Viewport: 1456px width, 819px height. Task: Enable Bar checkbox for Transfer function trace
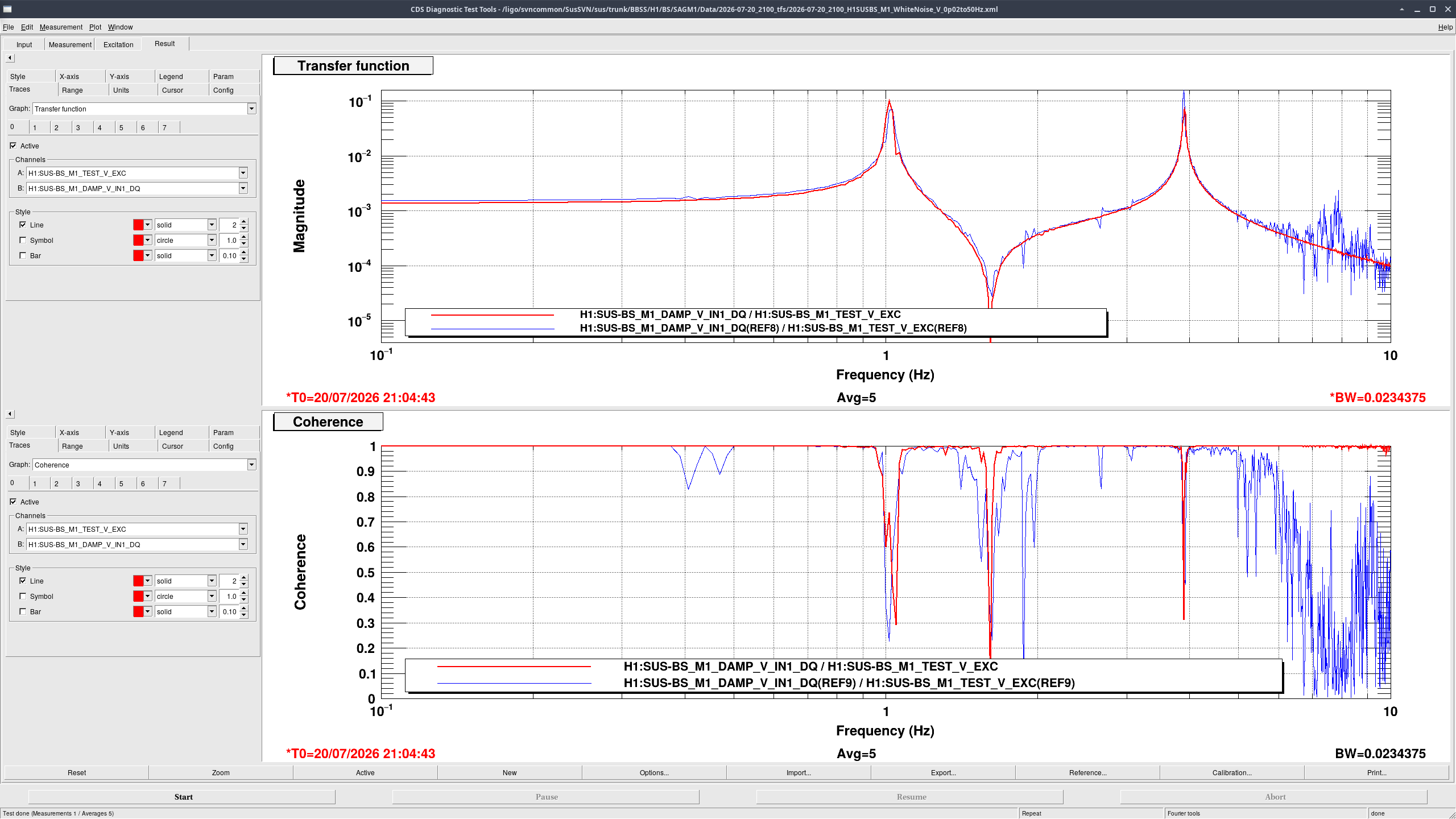(x=23, y=255)
